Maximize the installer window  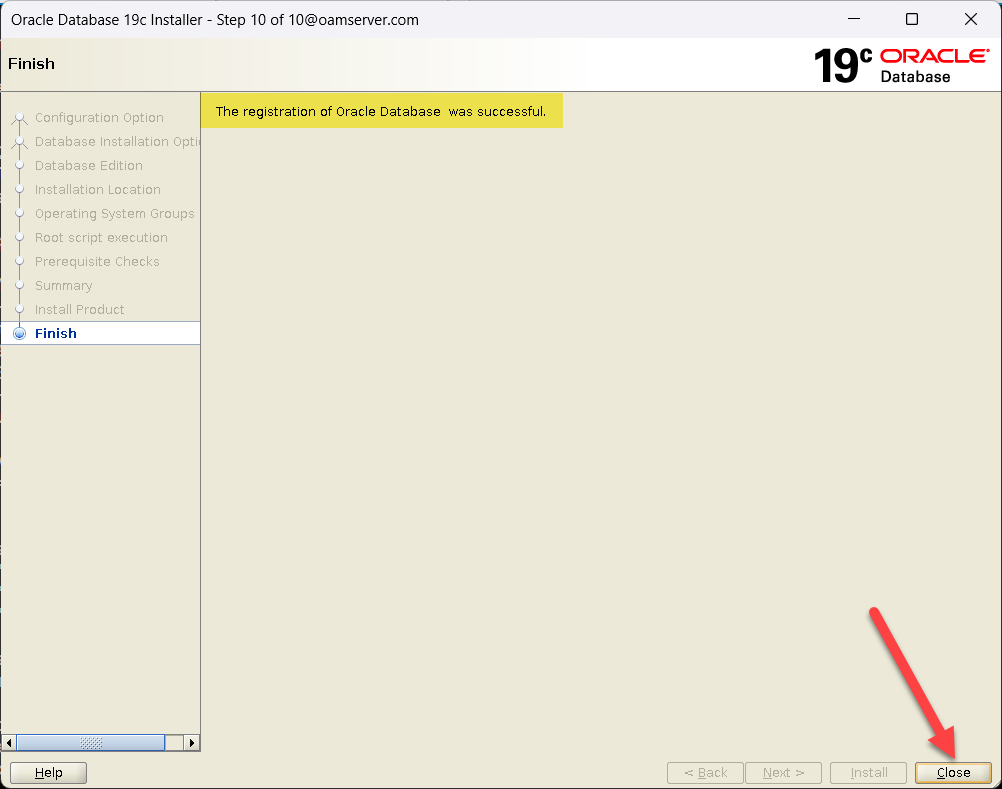pos(911,19)
